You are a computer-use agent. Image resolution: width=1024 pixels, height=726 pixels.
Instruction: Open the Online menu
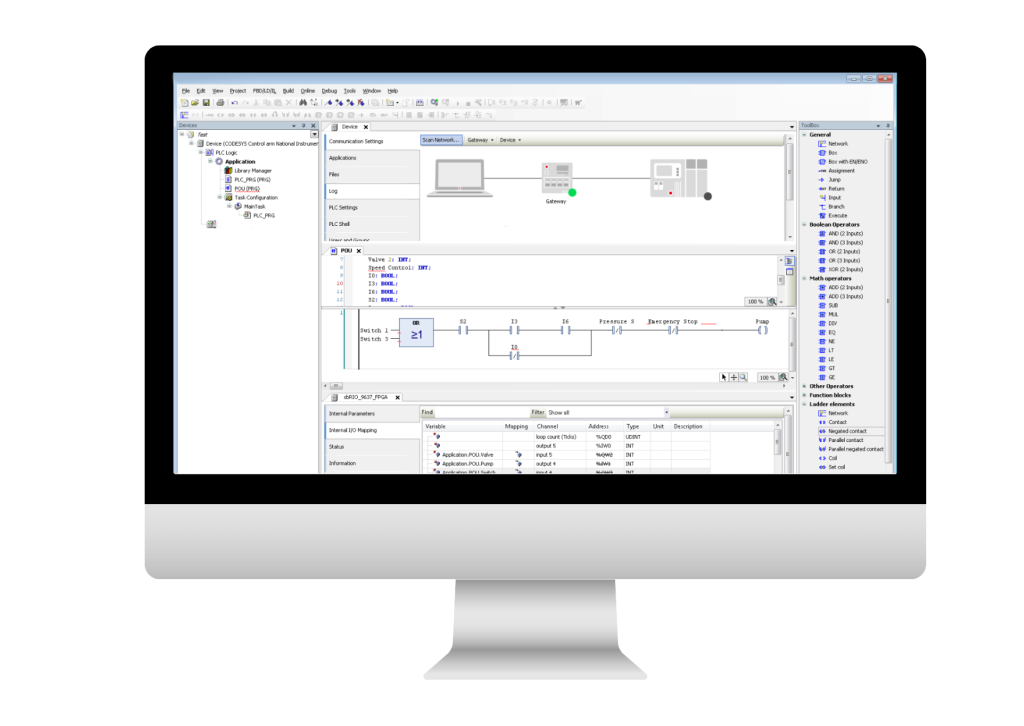coord(308,91)
